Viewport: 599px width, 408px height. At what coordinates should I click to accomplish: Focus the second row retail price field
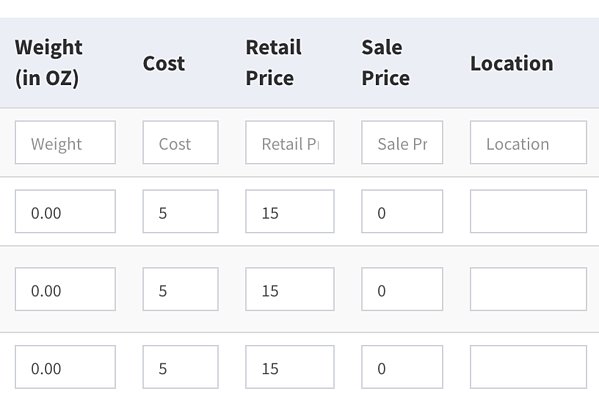290,289
